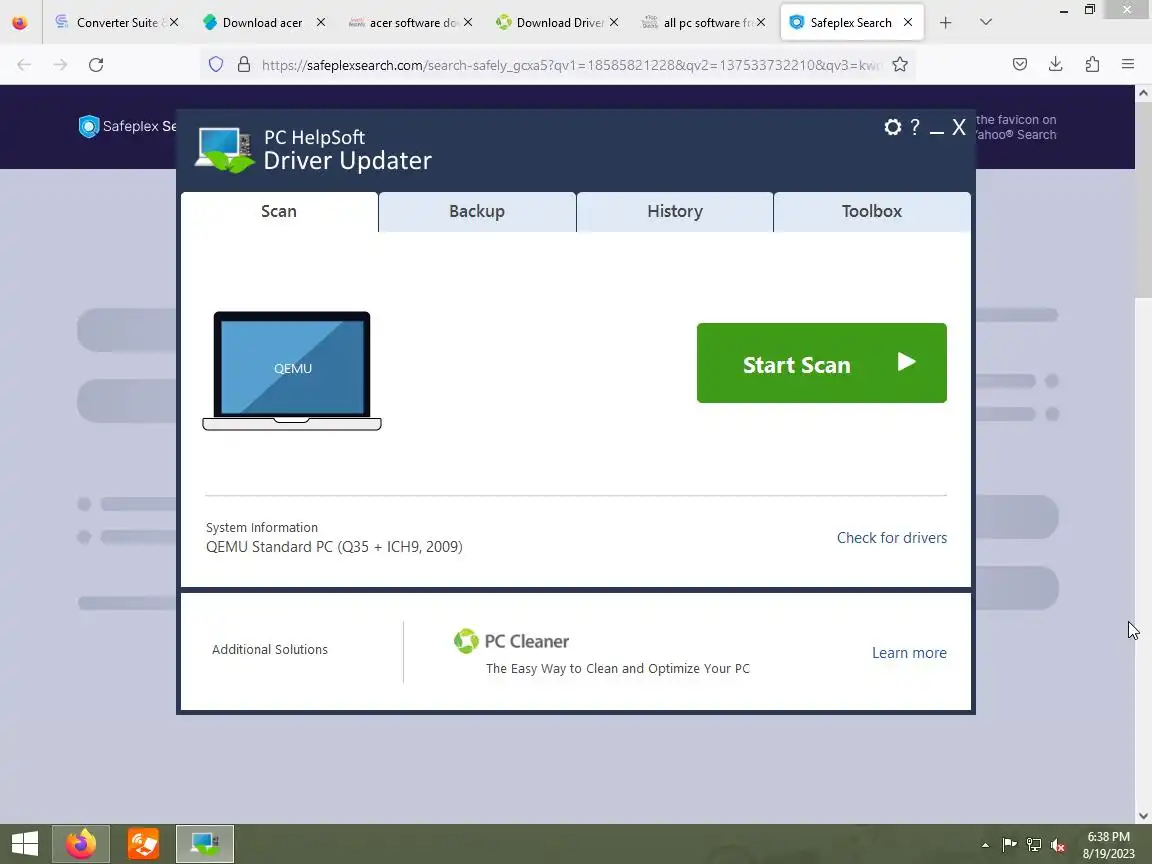Start the driver scan
Screen dimensions: 1152x864
821,363
